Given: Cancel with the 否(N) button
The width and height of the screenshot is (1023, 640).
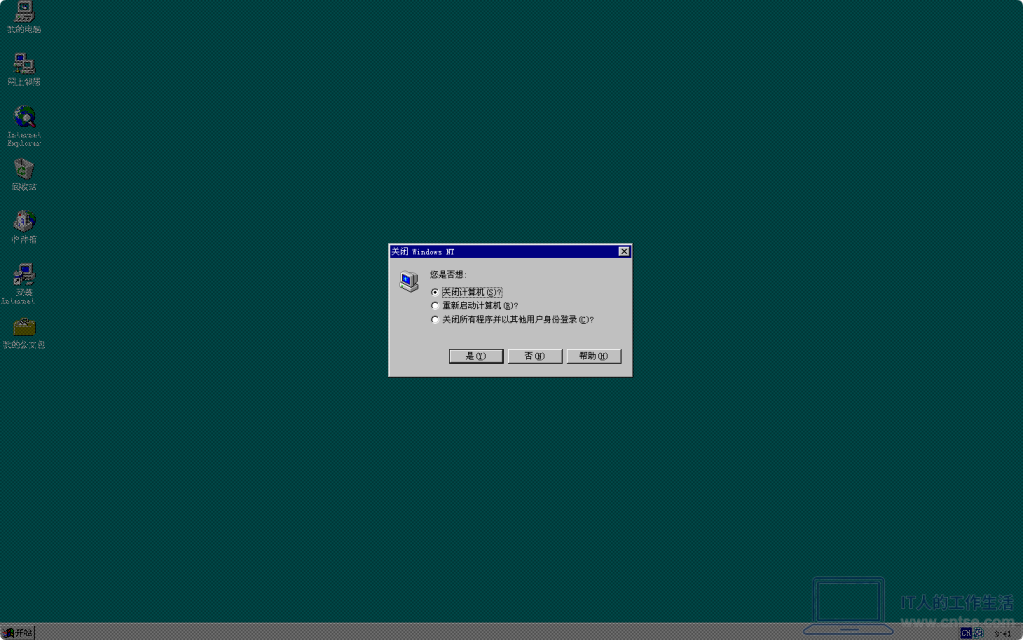Looking at the screenshot, I should pos(535,356).
